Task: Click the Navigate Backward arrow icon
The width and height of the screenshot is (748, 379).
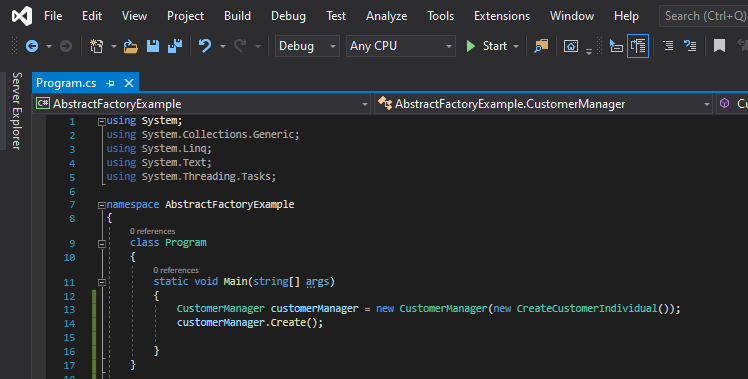Action: click(32, 46)
